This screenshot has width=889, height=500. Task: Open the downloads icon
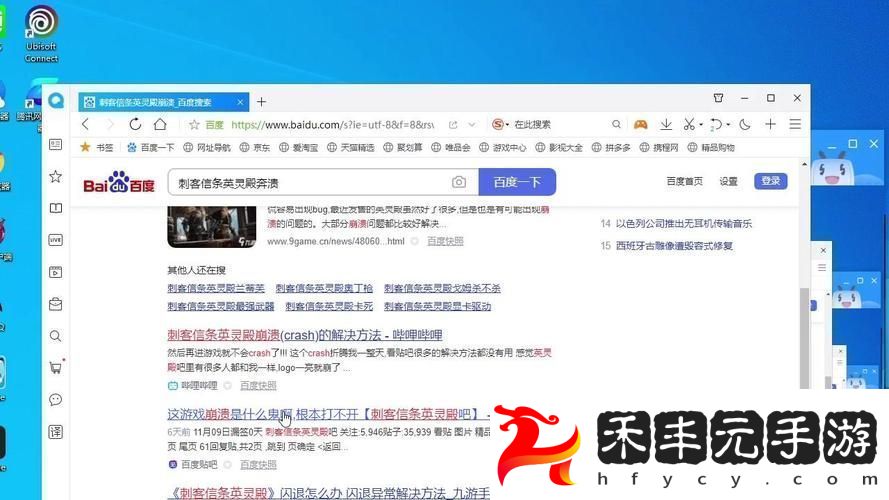(666, 124)
